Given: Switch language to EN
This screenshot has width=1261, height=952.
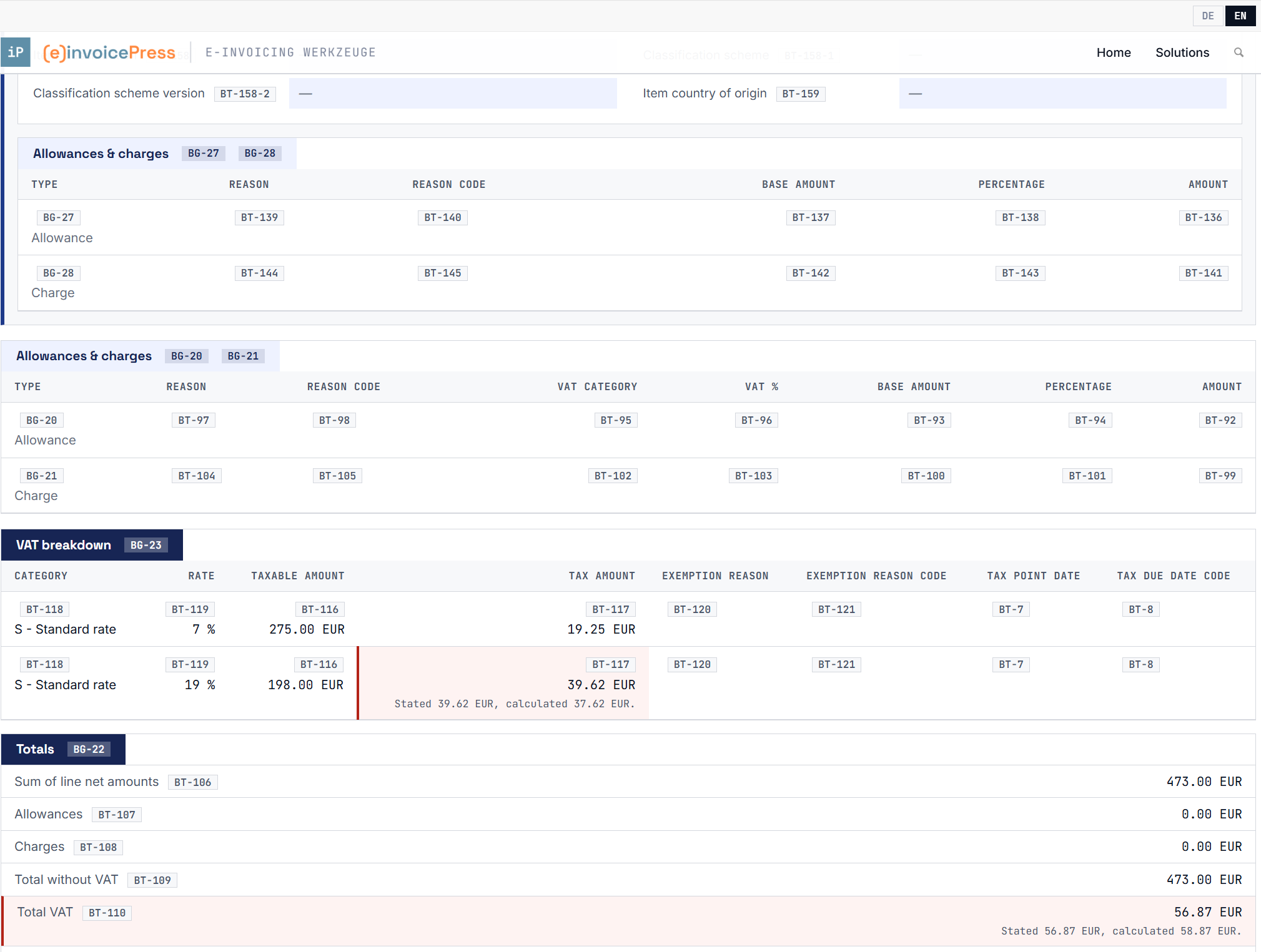Looking at the screenshot, I should tap(1240, 16).
